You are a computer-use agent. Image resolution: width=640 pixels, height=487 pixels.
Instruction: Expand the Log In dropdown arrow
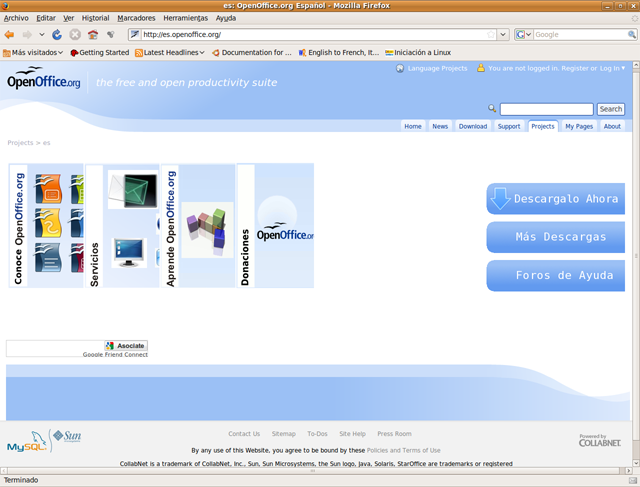click(624, 69)
